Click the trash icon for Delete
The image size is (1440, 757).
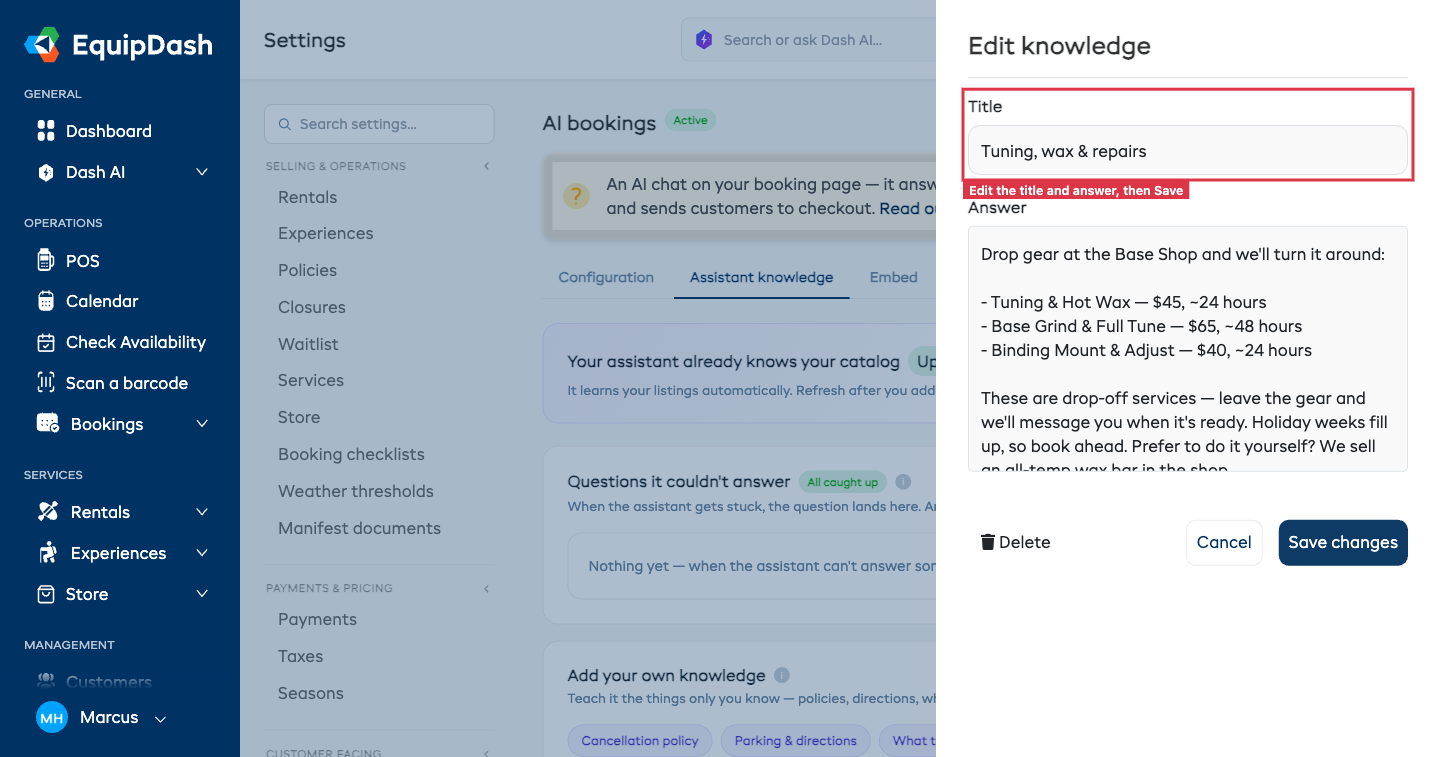click(988, 542)
